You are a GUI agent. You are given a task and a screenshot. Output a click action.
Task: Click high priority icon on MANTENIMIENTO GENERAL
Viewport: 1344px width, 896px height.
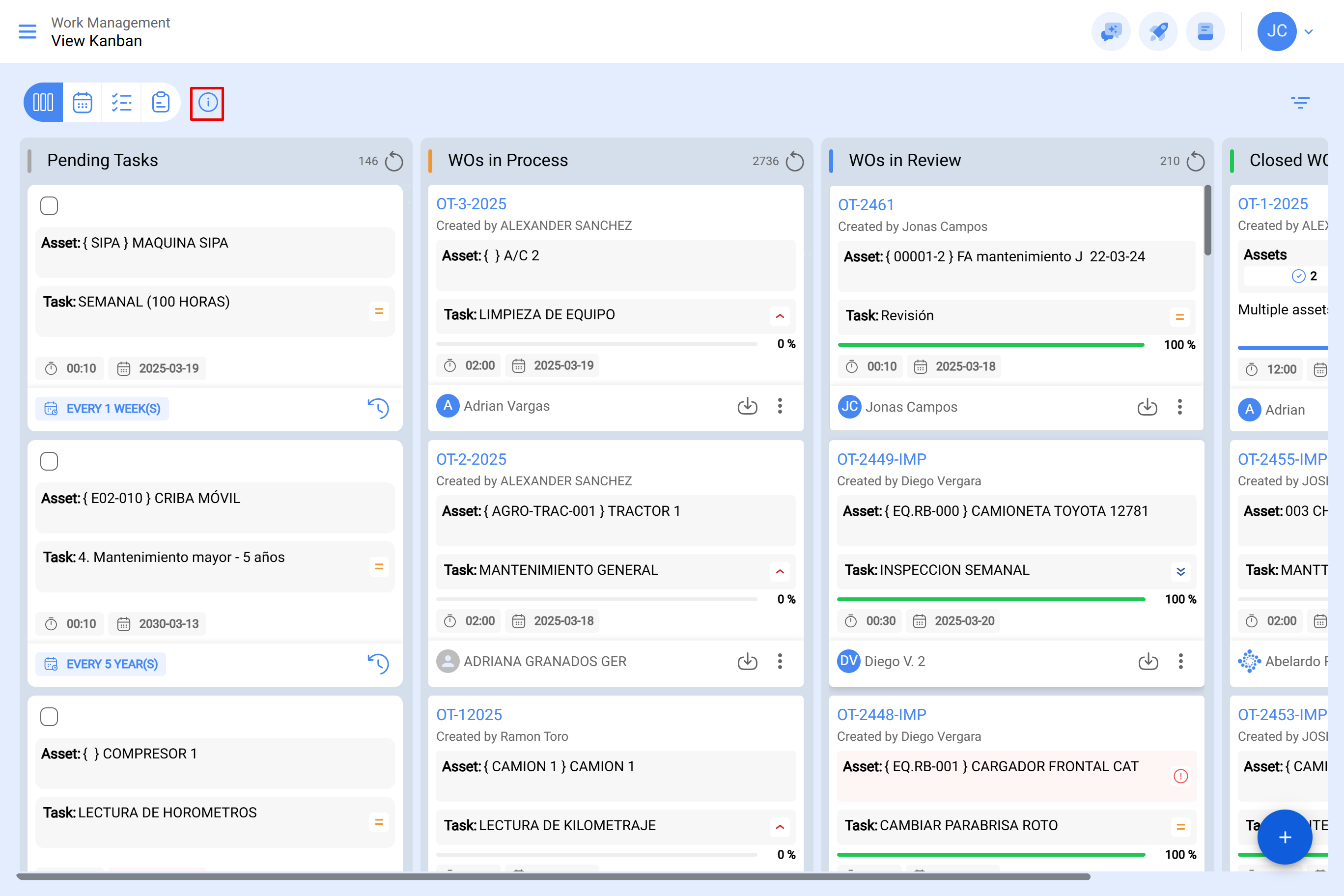780,571
